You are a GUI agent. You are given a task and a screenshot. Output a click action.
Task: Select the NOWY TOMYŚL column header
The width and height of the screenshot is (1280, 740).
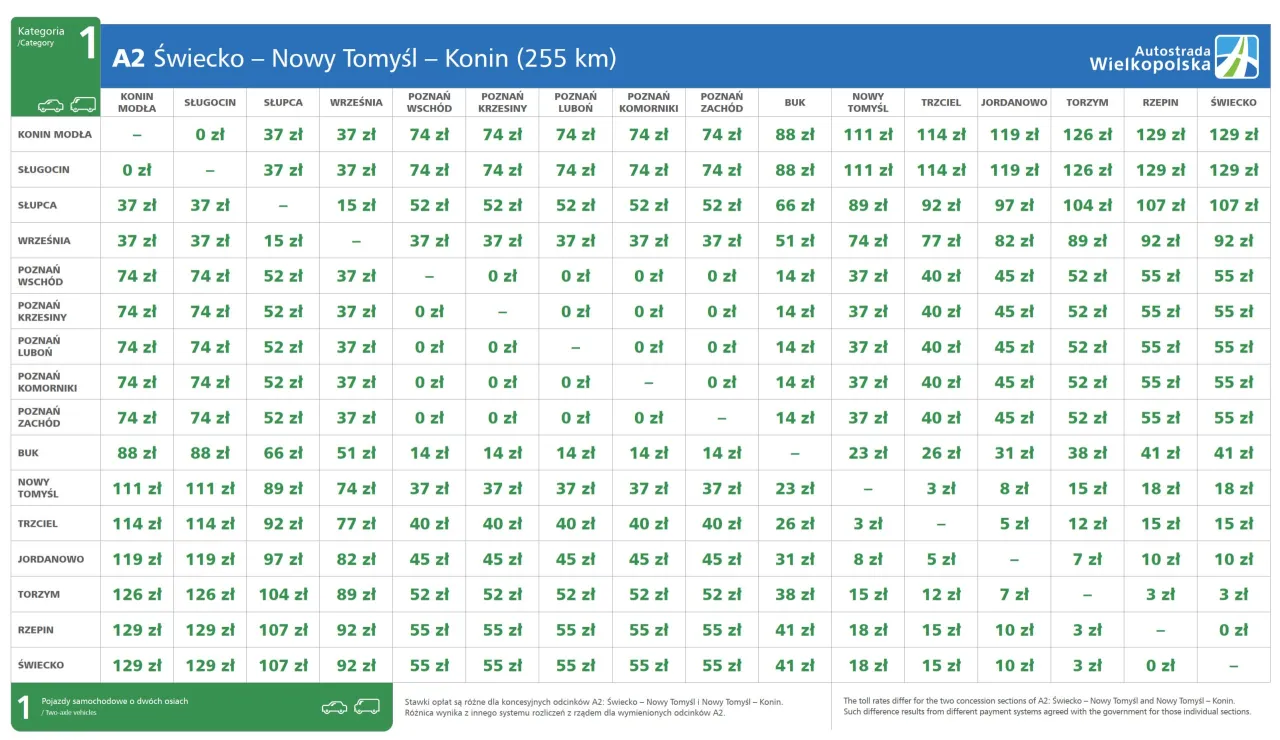[867, 102]
